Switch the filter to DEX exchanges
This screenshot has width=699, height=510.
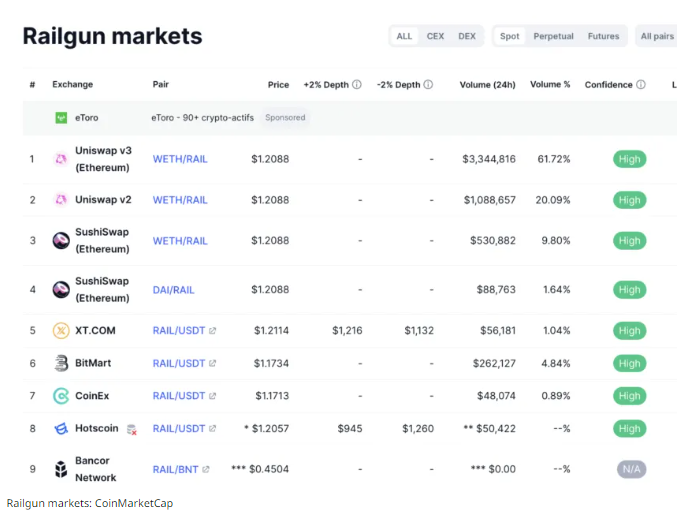(467, 36)
